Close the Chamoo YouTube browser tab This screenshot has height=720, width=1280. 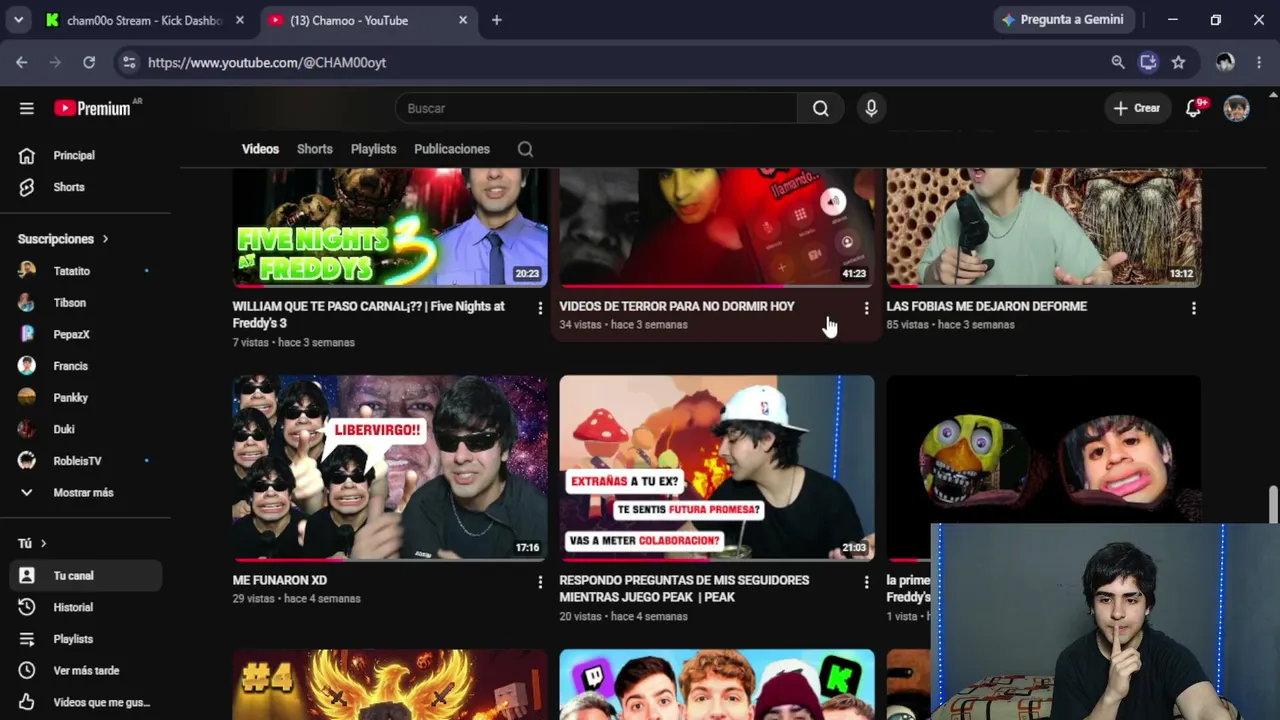[x=463, y=20]
